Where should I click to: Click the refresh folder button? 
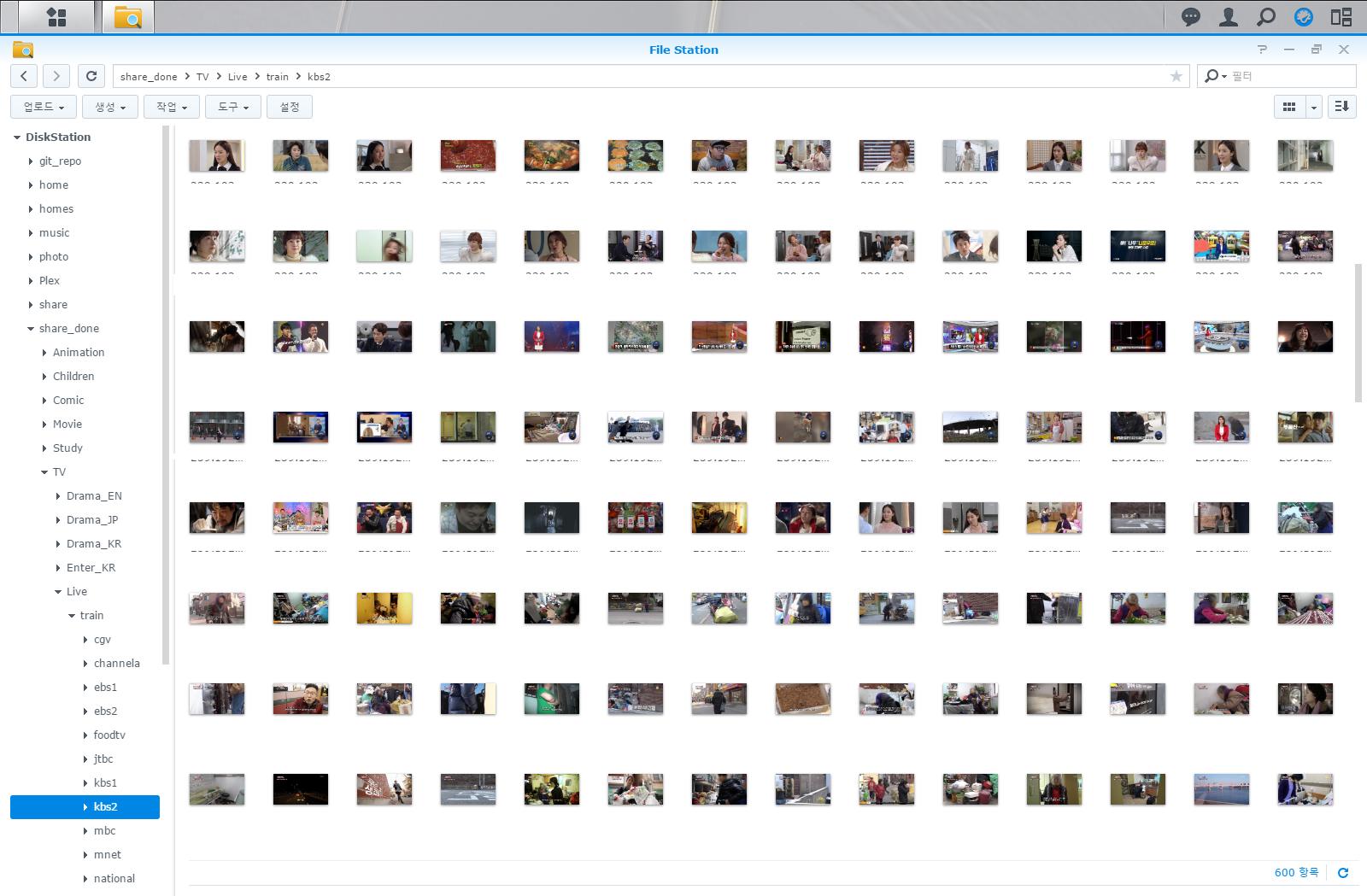pyautogui.click(x=91, y=76)
